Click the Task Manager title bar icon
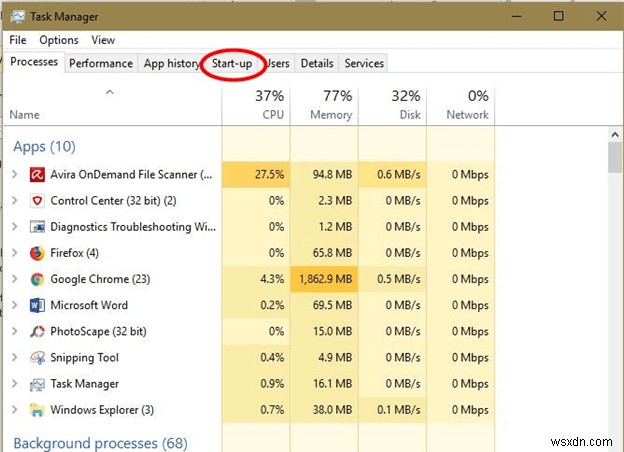This screenshot has height=452, width=624. [x=18, y=17]
